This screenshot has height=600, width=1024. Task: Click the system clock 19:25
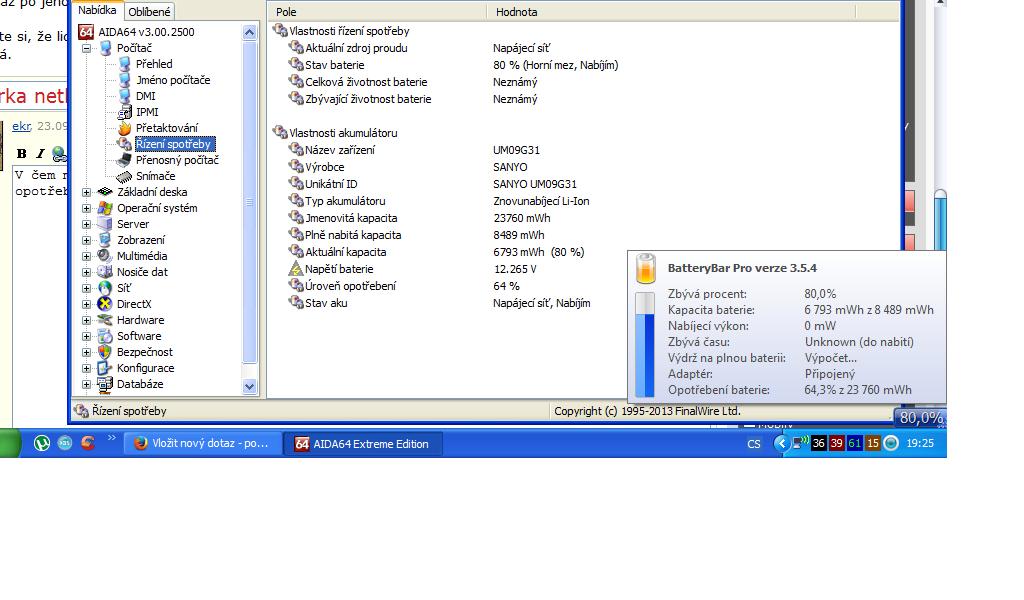920,443
